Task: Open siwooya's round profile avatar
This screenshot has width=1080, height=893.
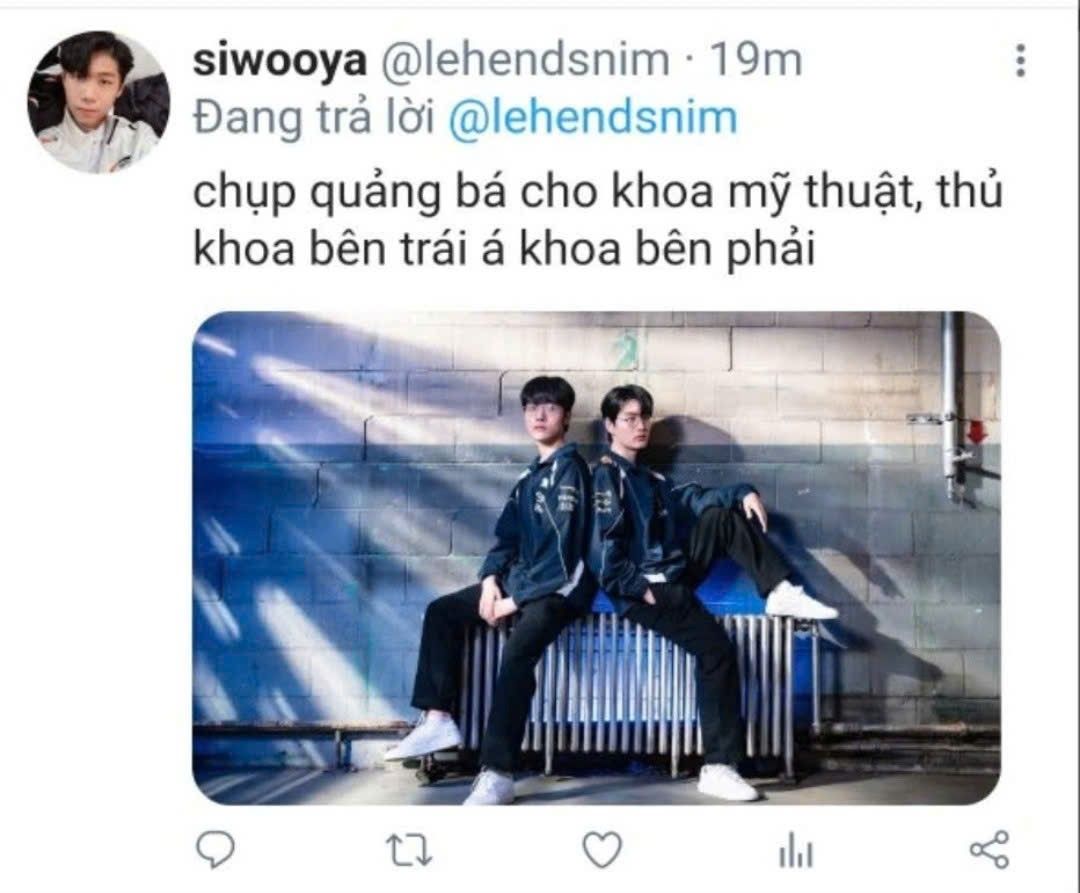Action: (98, 101)
